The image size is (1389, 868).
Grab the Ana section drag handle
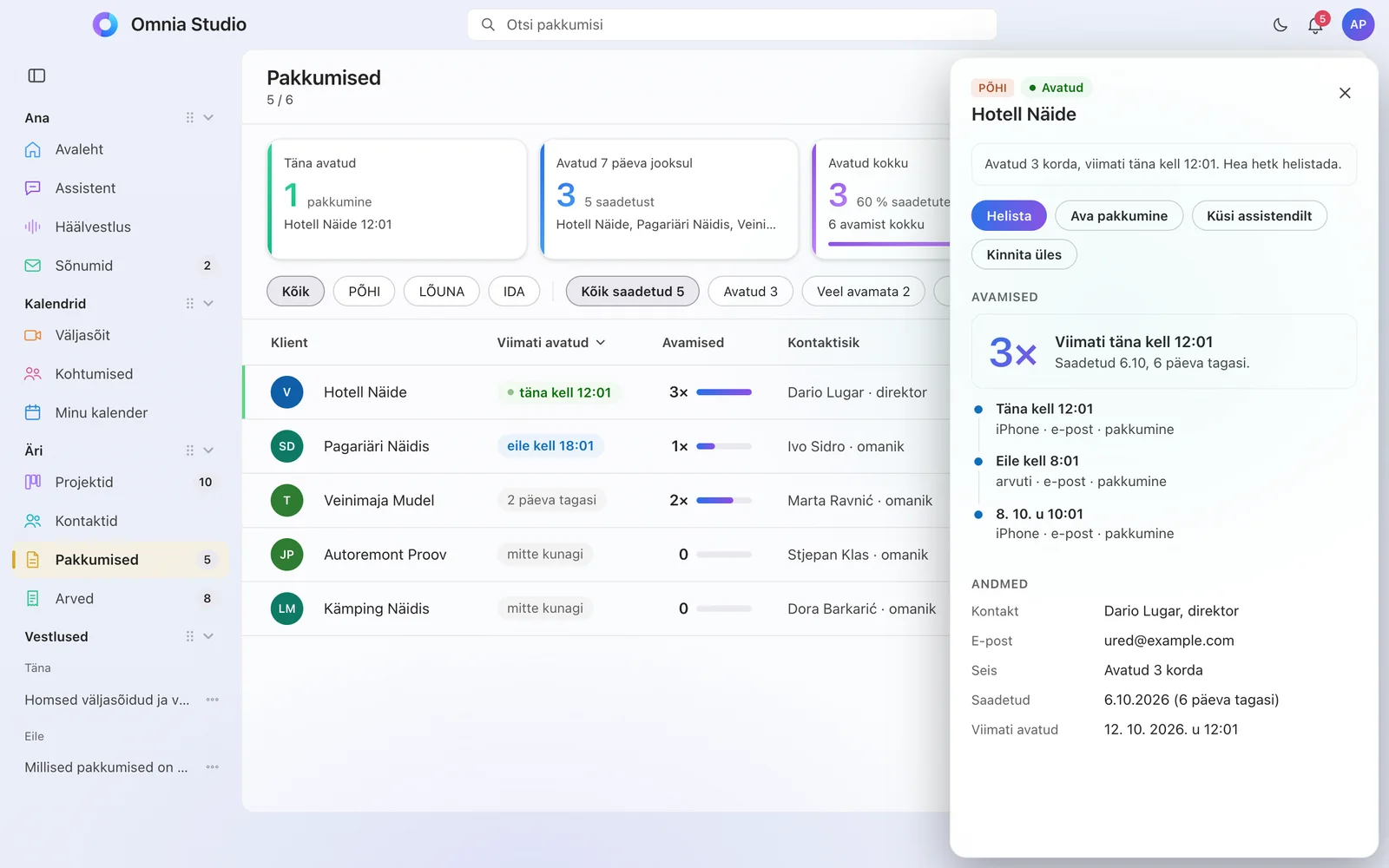pos(189,118)
